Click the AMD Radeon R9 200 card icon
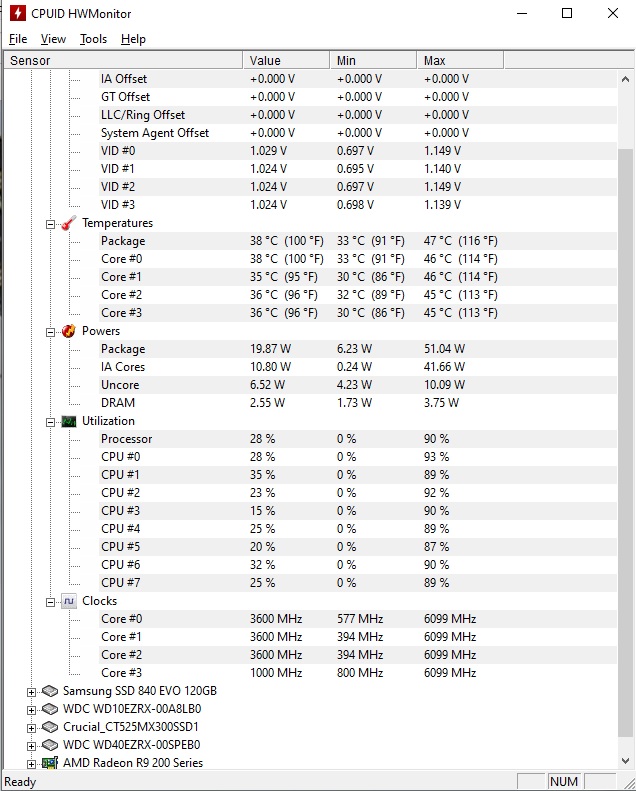636x791 pixels. click(49, 763)
